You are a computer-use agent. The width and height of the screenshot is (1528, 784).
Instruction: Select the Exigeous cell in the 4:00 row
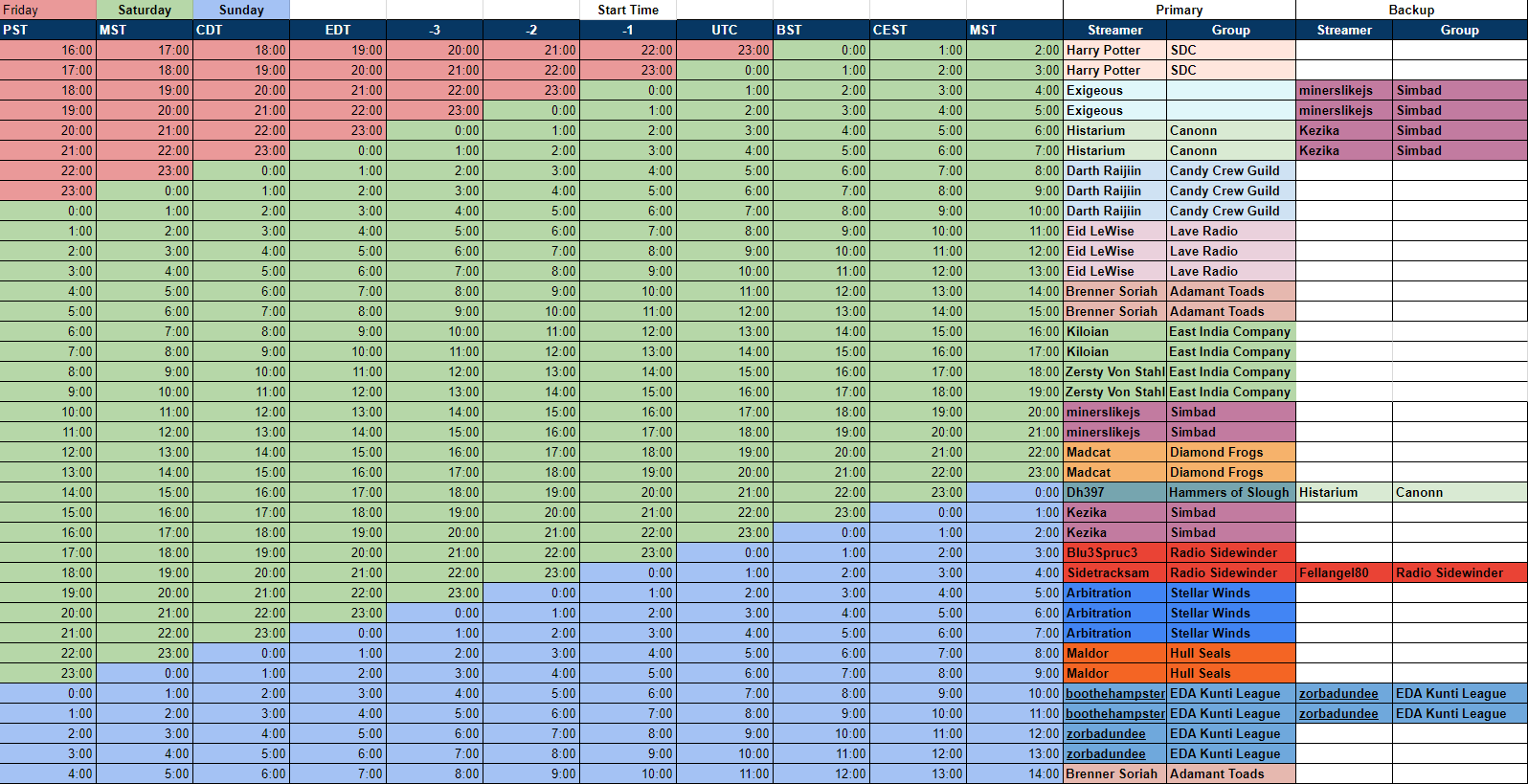(1114, 90)
